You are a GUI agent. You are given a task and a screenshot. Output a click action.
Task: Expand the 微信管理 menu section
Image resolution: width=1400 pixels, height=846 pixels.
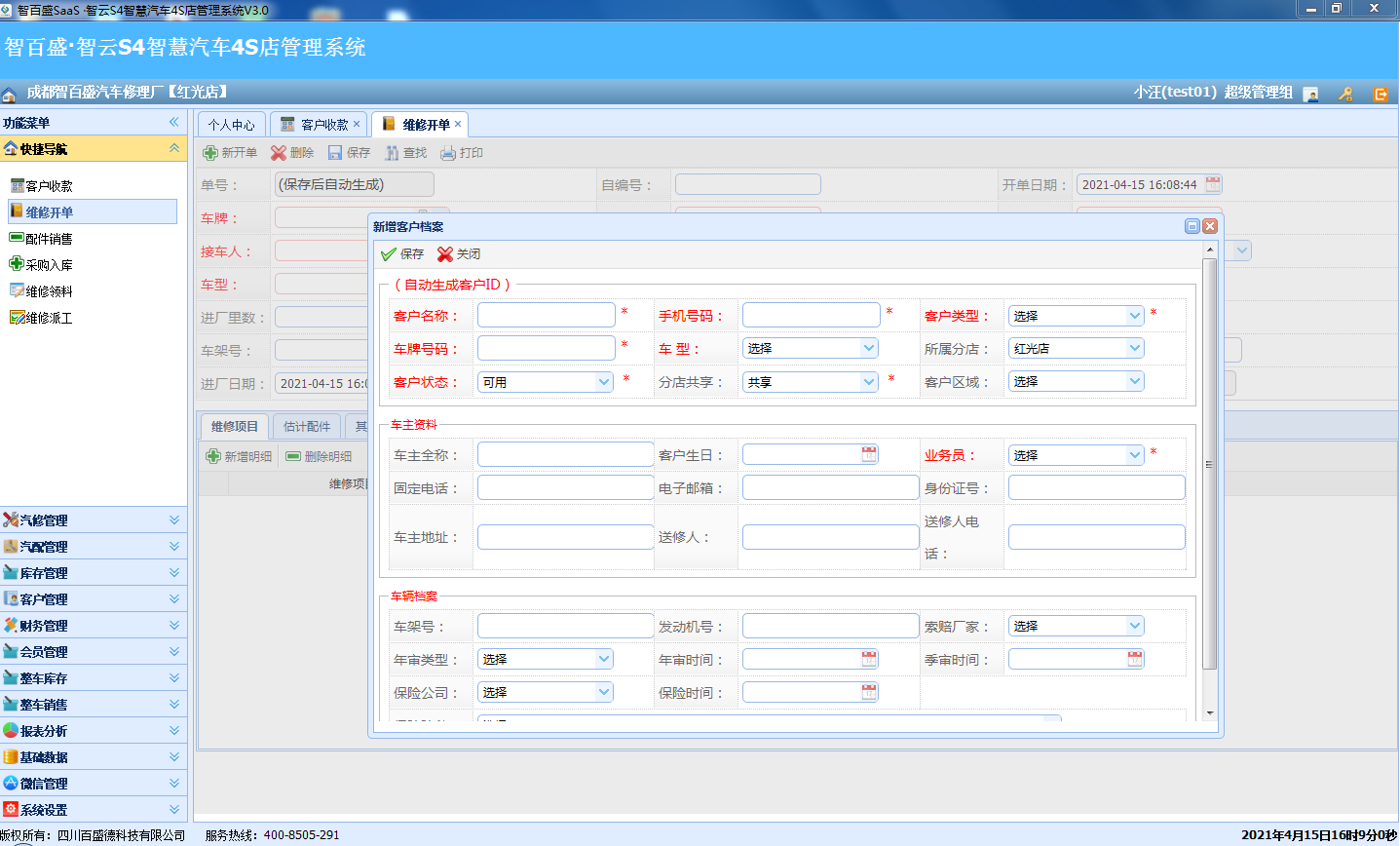[x=174, y=784]
